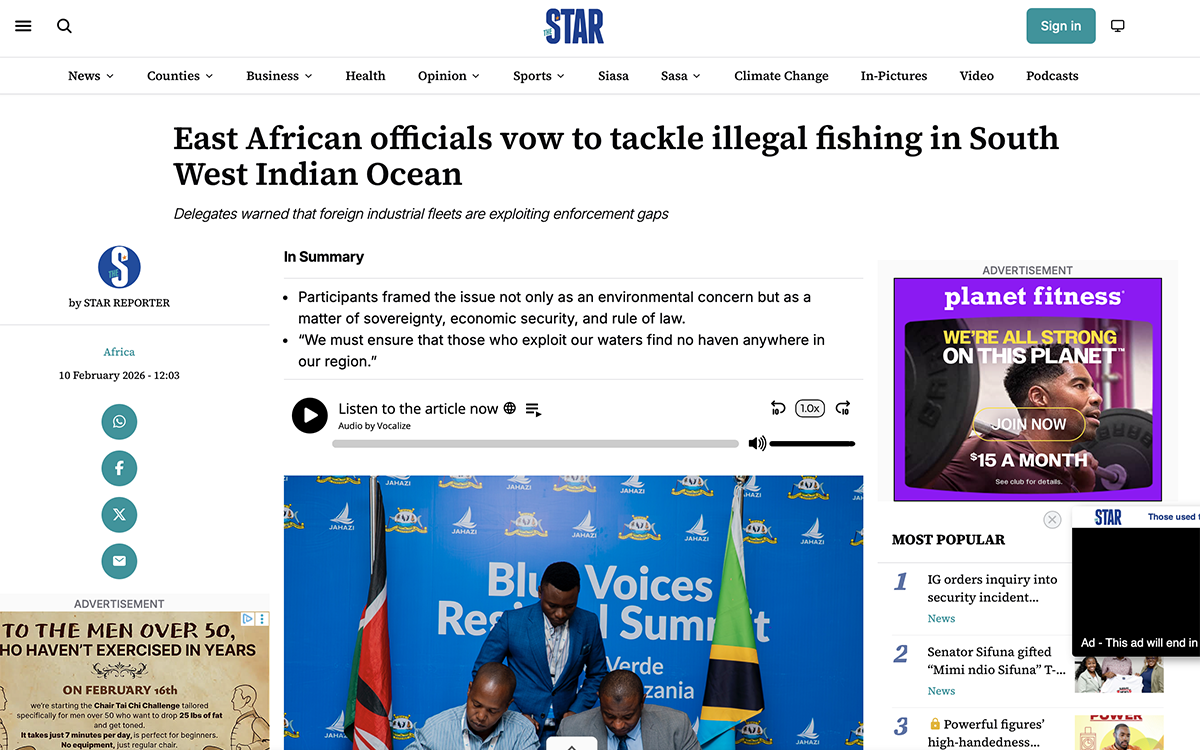Open the audio playlist icon
1200x750 pixels.
point(533,409)
